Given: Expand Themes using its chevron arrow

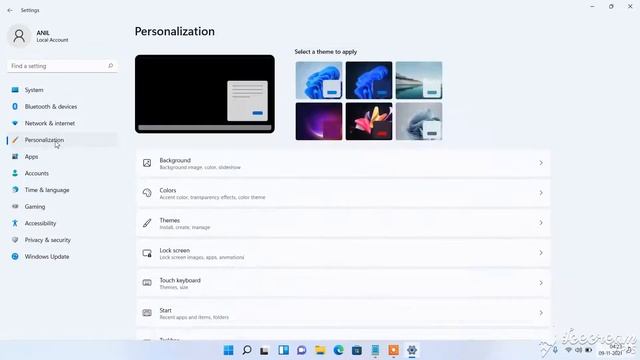Looking at the screenshot, I should click(541, 223).
